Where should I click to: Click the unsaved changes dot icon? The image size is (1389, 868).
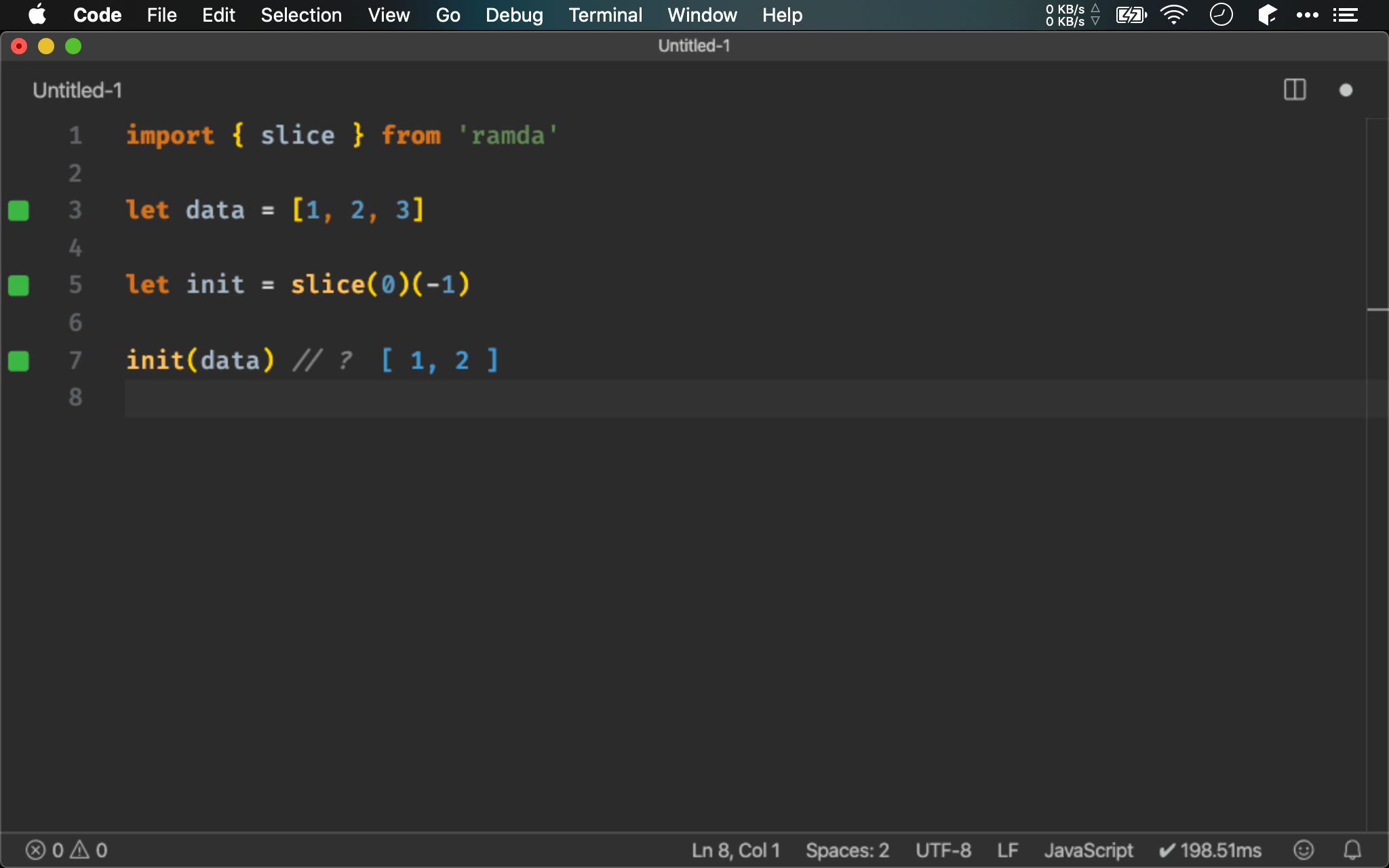click(1346, 90)
